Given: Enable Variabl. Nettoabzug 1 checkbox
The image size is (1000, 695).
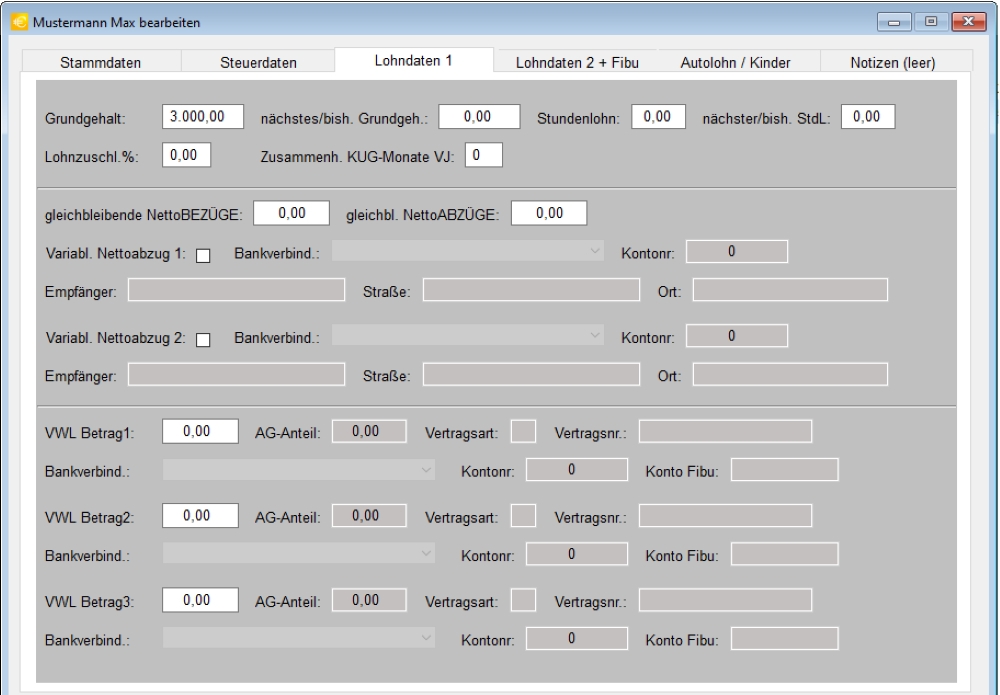Looking at the screenshot, I should [x=203, y=256].
